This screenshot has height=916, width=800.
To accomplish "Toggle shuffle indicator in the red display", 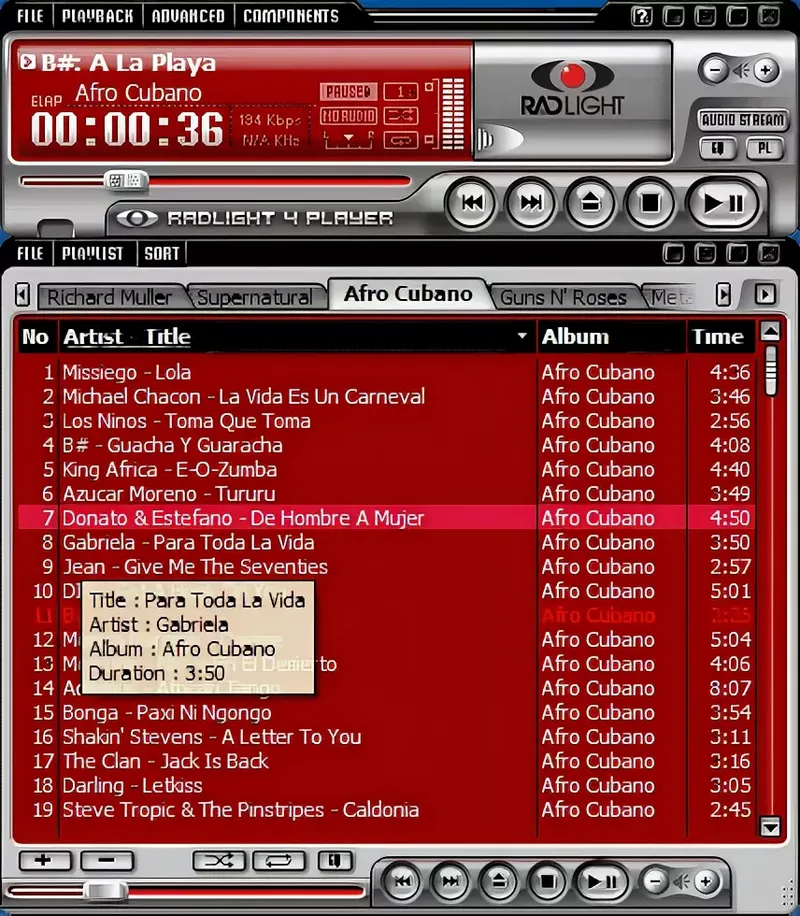I will point(401,116).
